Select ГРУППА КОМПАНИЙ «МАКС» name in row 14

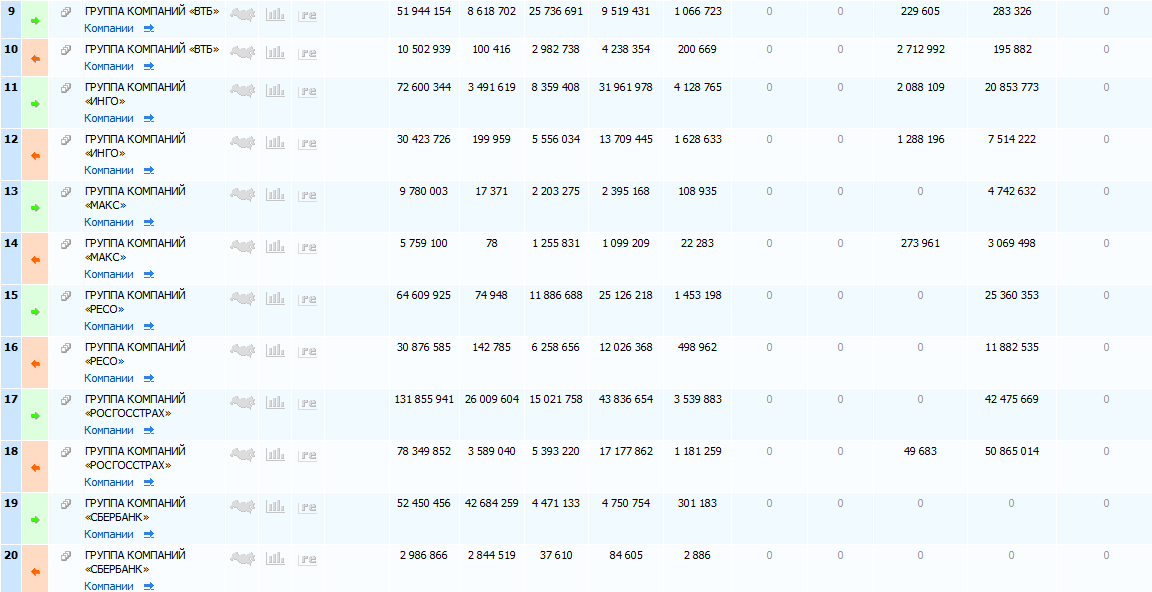135,250
